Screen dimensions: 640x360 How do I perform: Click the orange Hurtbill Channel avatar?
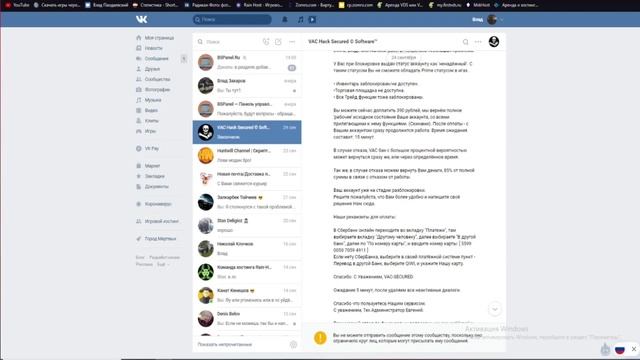tap(206, 156)
